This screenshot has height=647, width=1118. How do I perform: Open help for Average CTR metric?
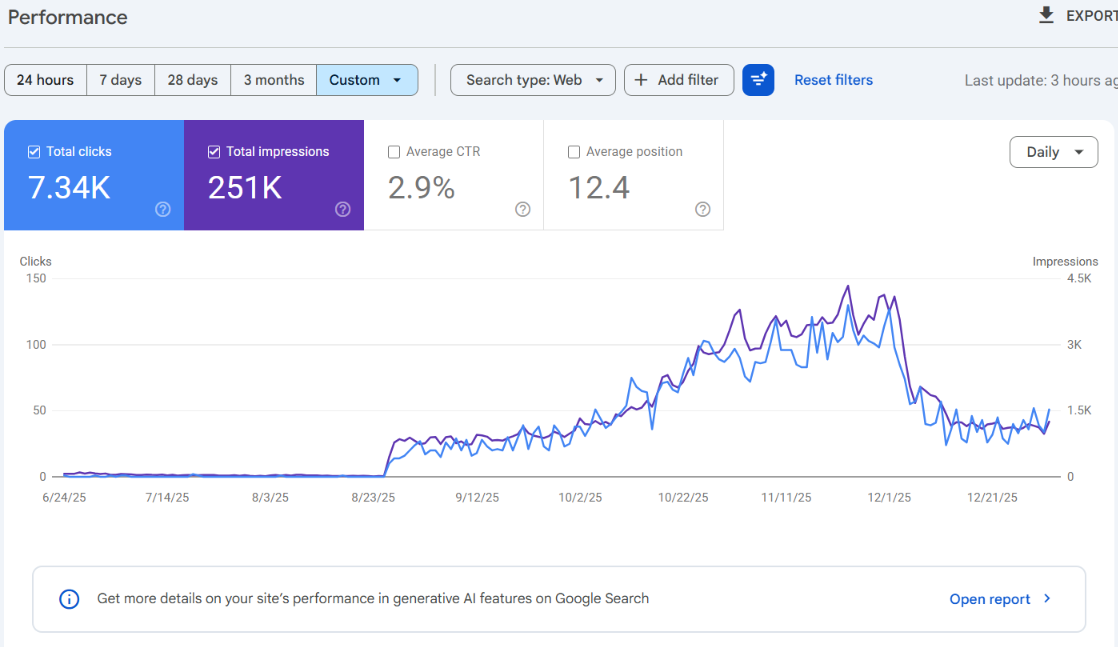[523, 209]
